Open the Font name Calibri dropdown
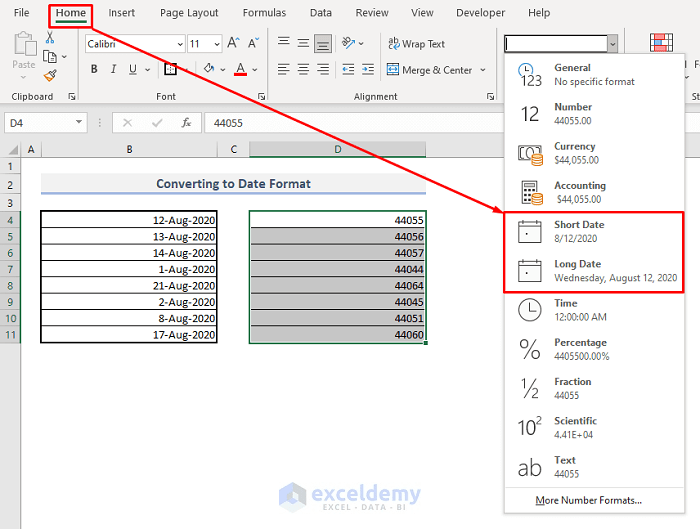700x529 pixels. [x=180, y=44]
